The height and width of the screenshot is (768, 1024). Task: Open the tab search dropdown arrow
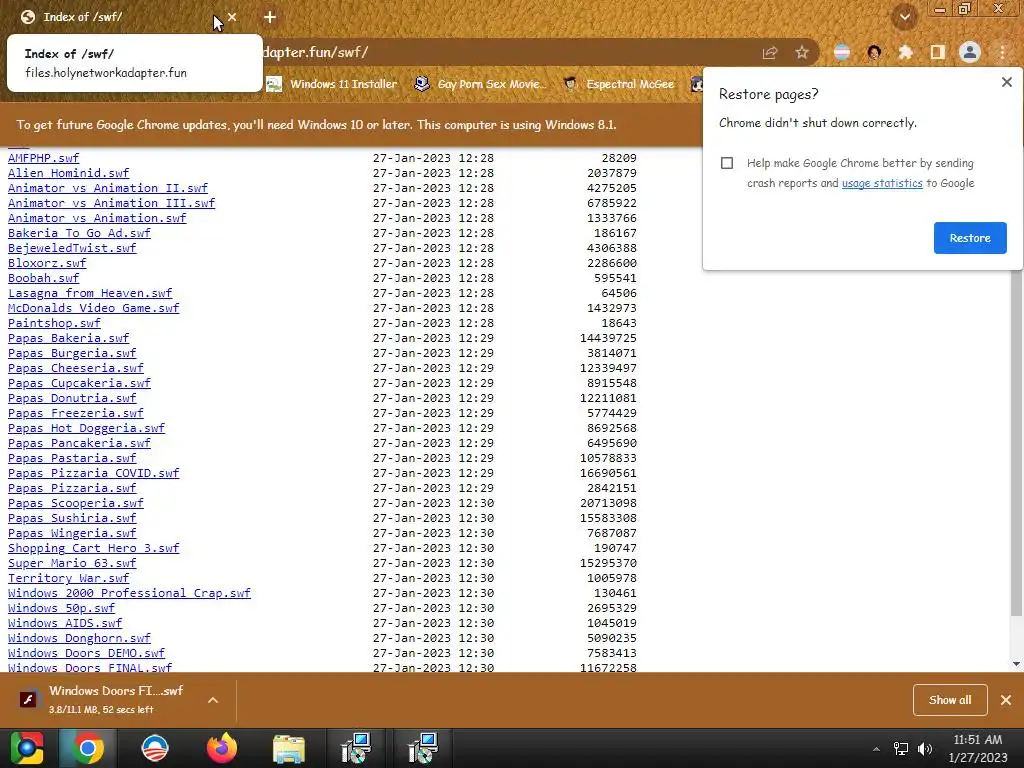click(x=905, y=17)
